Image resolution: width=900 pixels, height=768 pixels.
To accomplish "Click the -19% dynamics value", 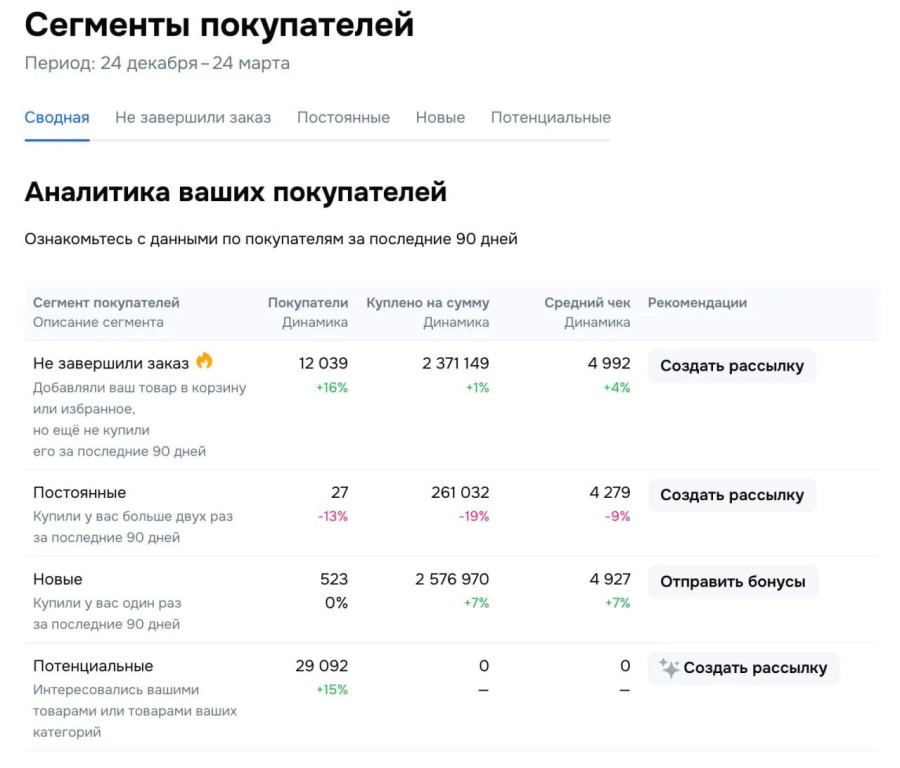I will (x=474, y=517).
